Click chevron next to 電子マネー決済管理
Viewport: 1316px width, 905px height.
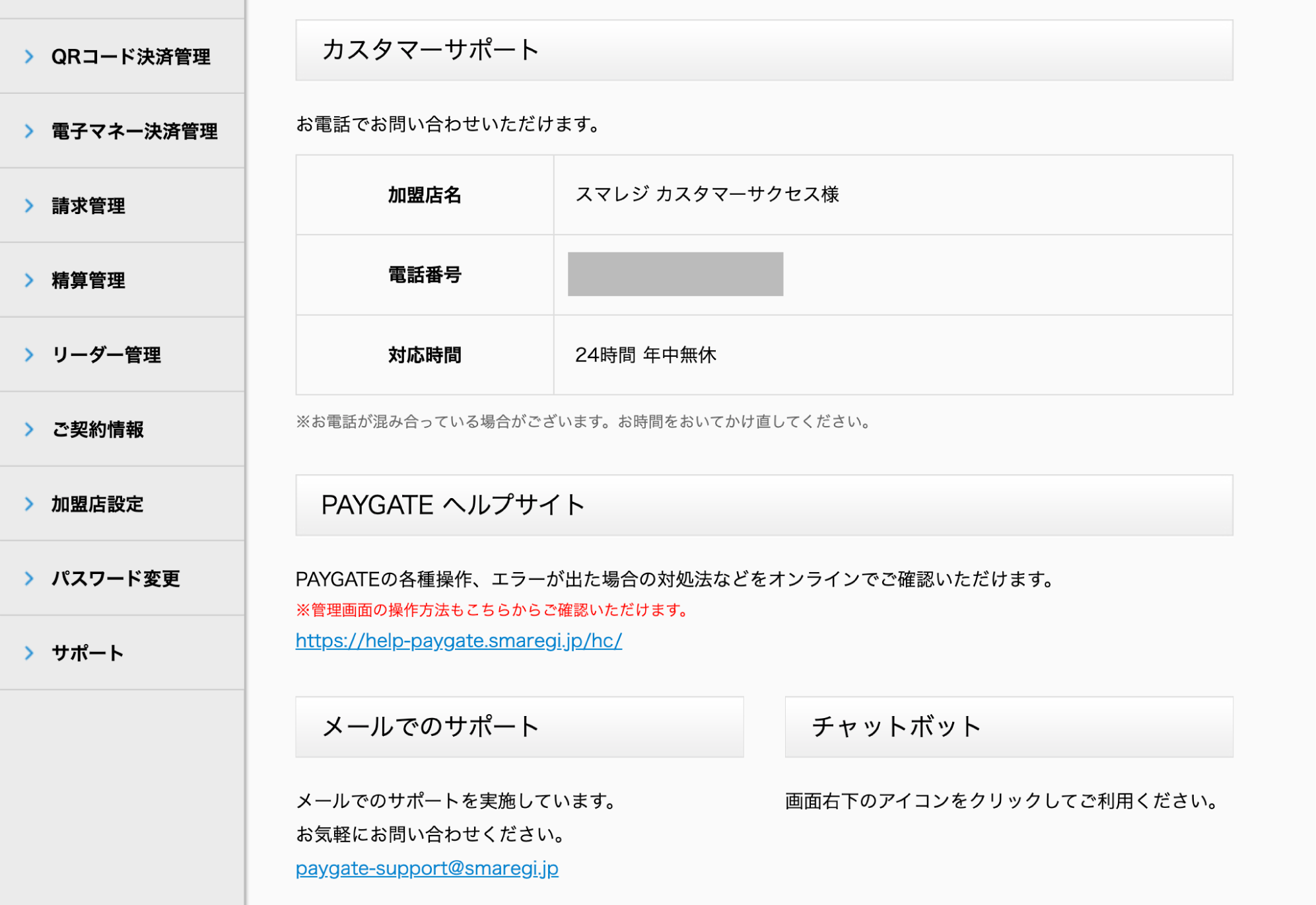click(x=29, y=131)
